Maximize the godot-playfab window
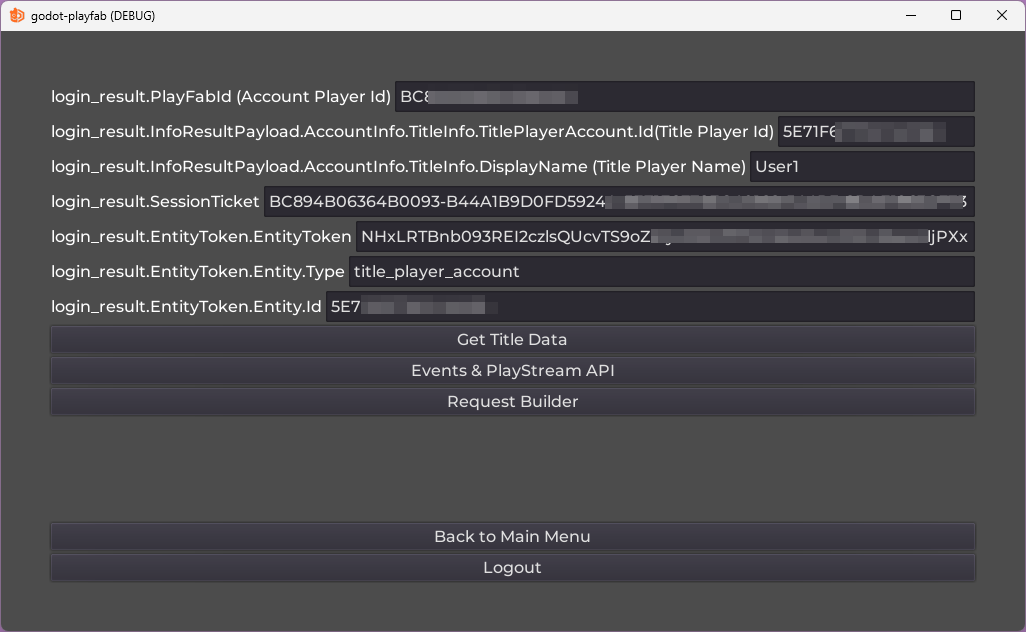The image size is (1026, 632). 956,15
